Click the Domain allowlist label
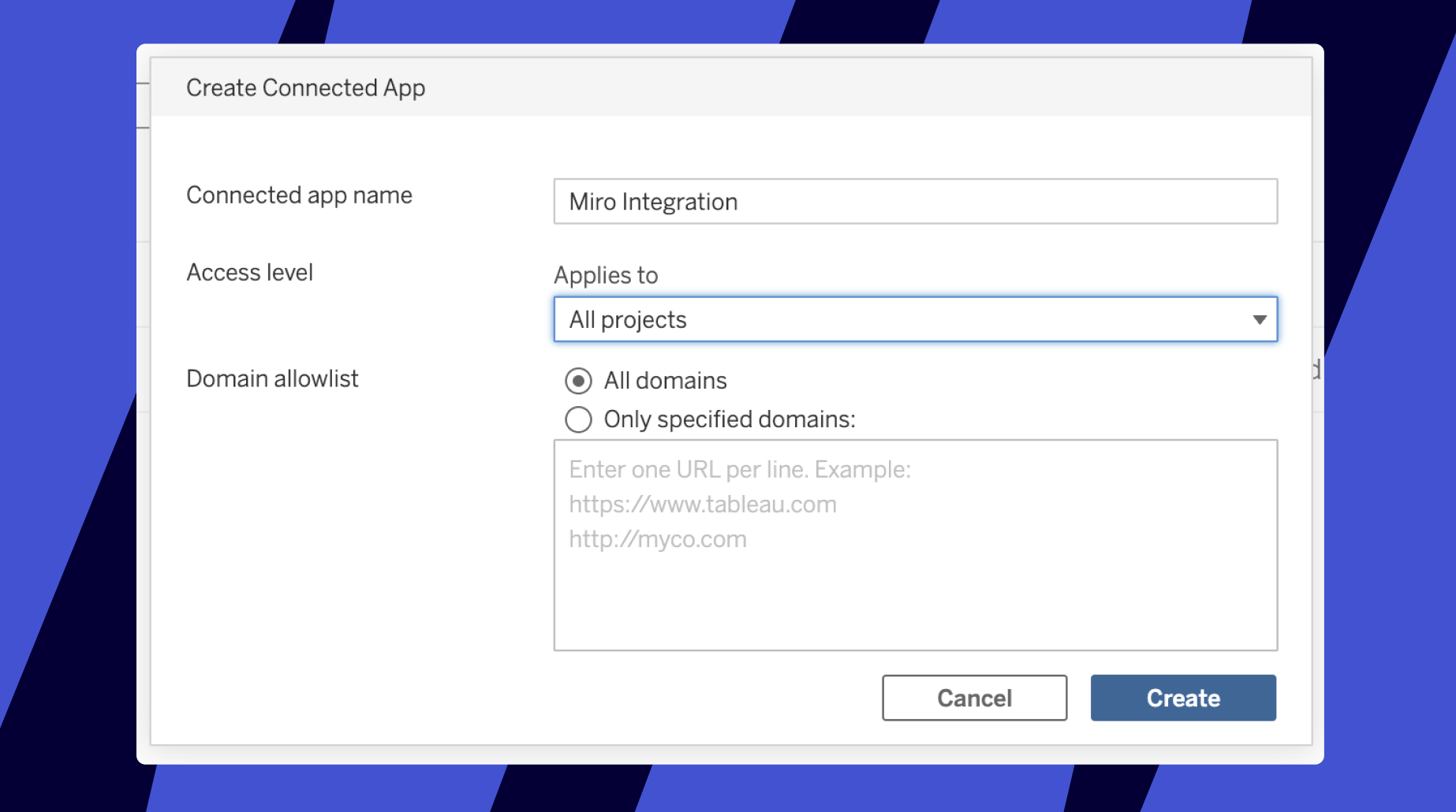The image size is (1456, 812). (x=272, y=379)
